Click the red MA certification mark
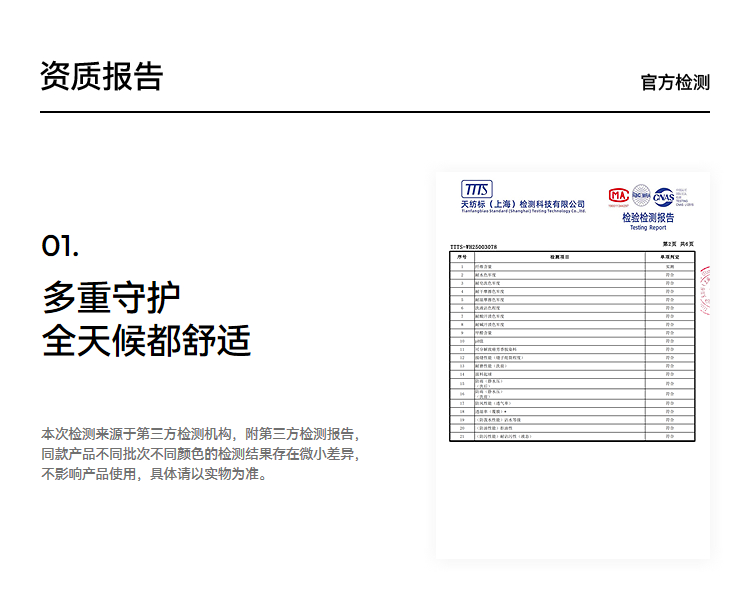Viewport: 750px width, 594px height. (618, 196)
